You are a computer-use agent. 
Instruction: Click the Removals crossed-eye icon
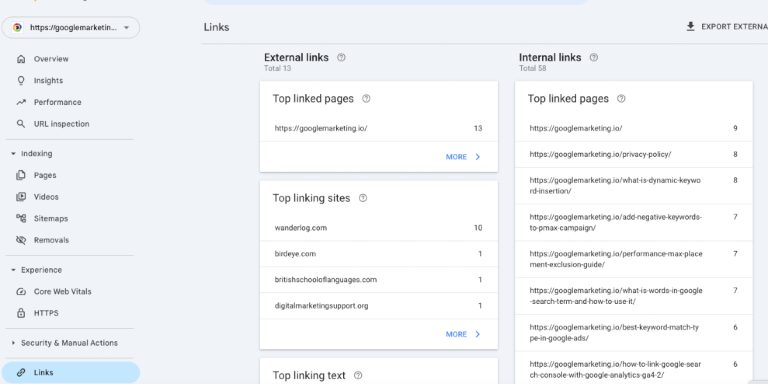[21, 240]
